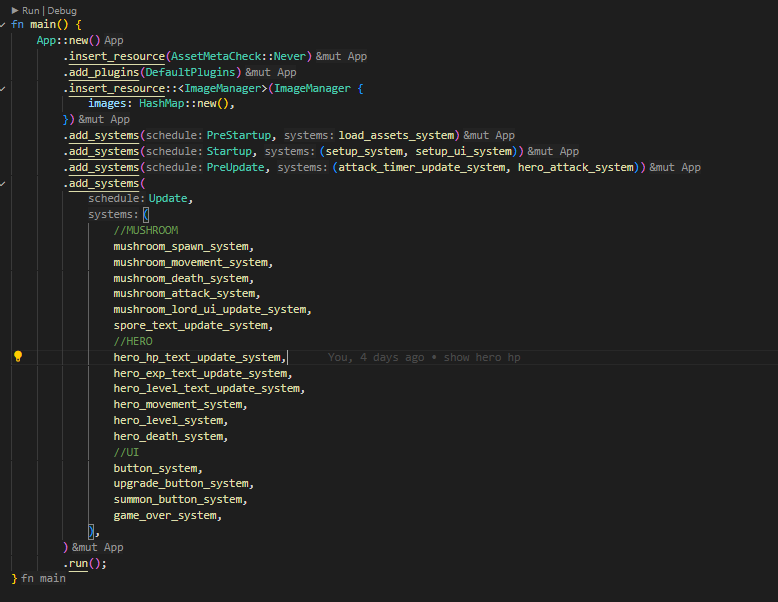This screenshot has width=778, height=602.
Task: Click the lightbulb code action icon
Action: (x=17, y=356)
